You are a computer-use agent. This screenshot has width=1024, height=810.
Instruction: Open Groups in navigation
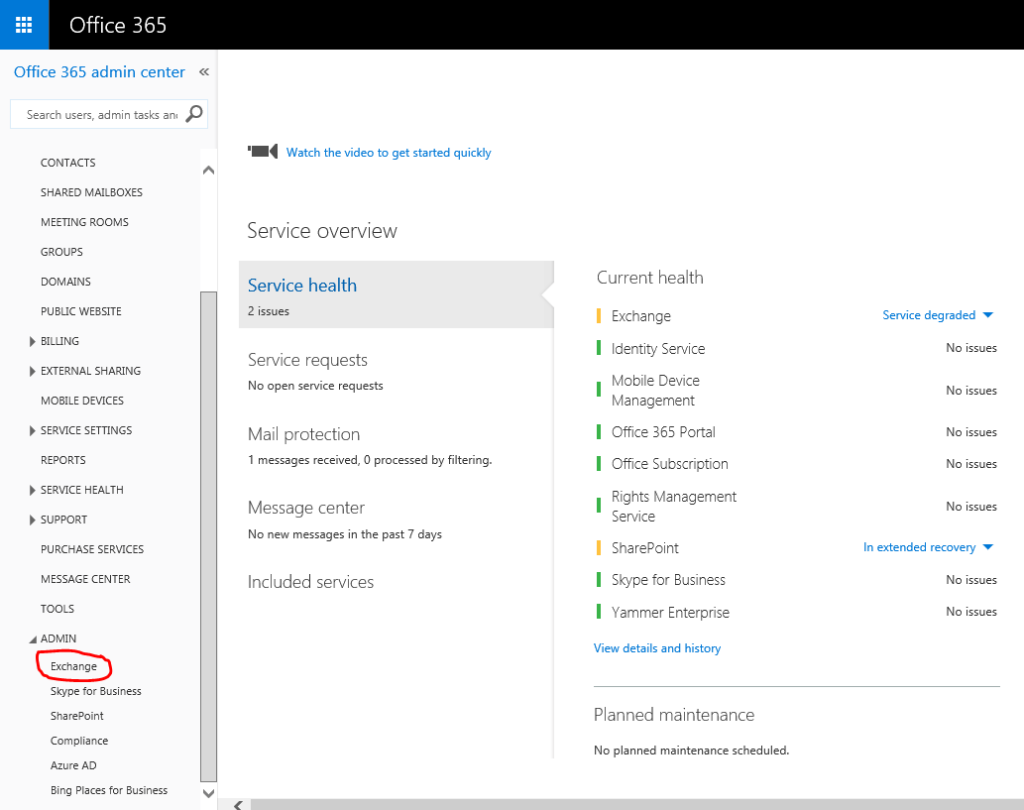point(61,251)
